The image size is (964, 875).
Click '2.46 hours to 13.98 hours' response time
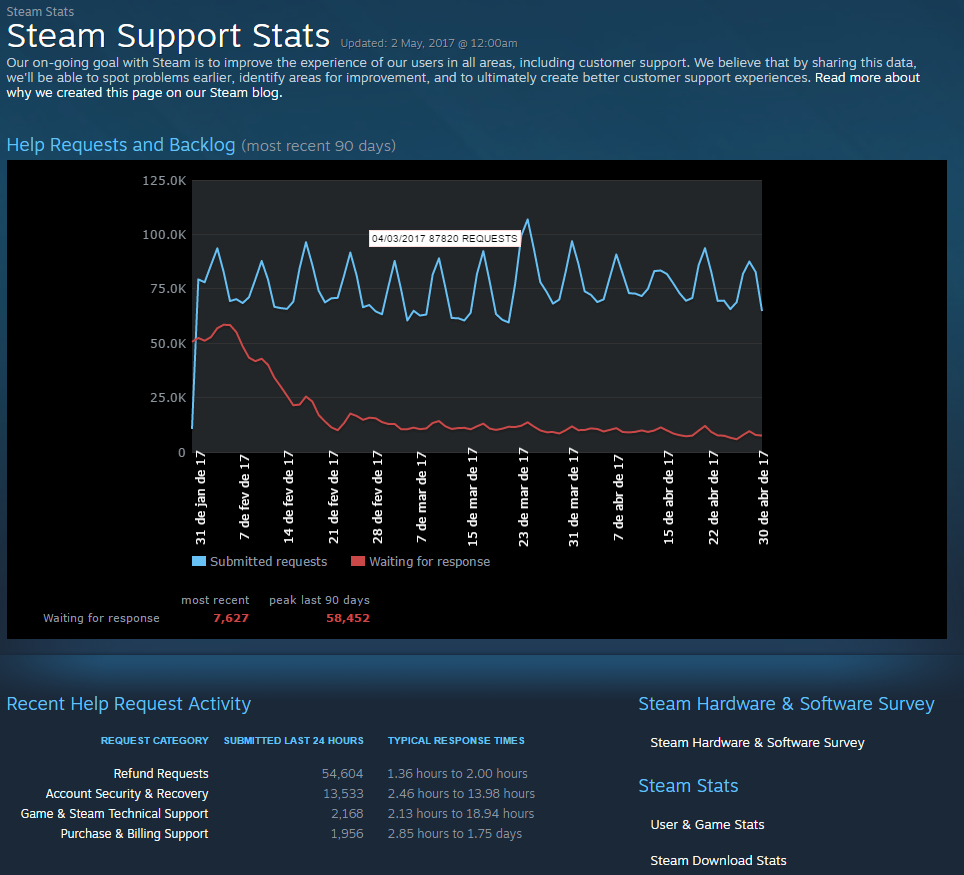[461, 794]
